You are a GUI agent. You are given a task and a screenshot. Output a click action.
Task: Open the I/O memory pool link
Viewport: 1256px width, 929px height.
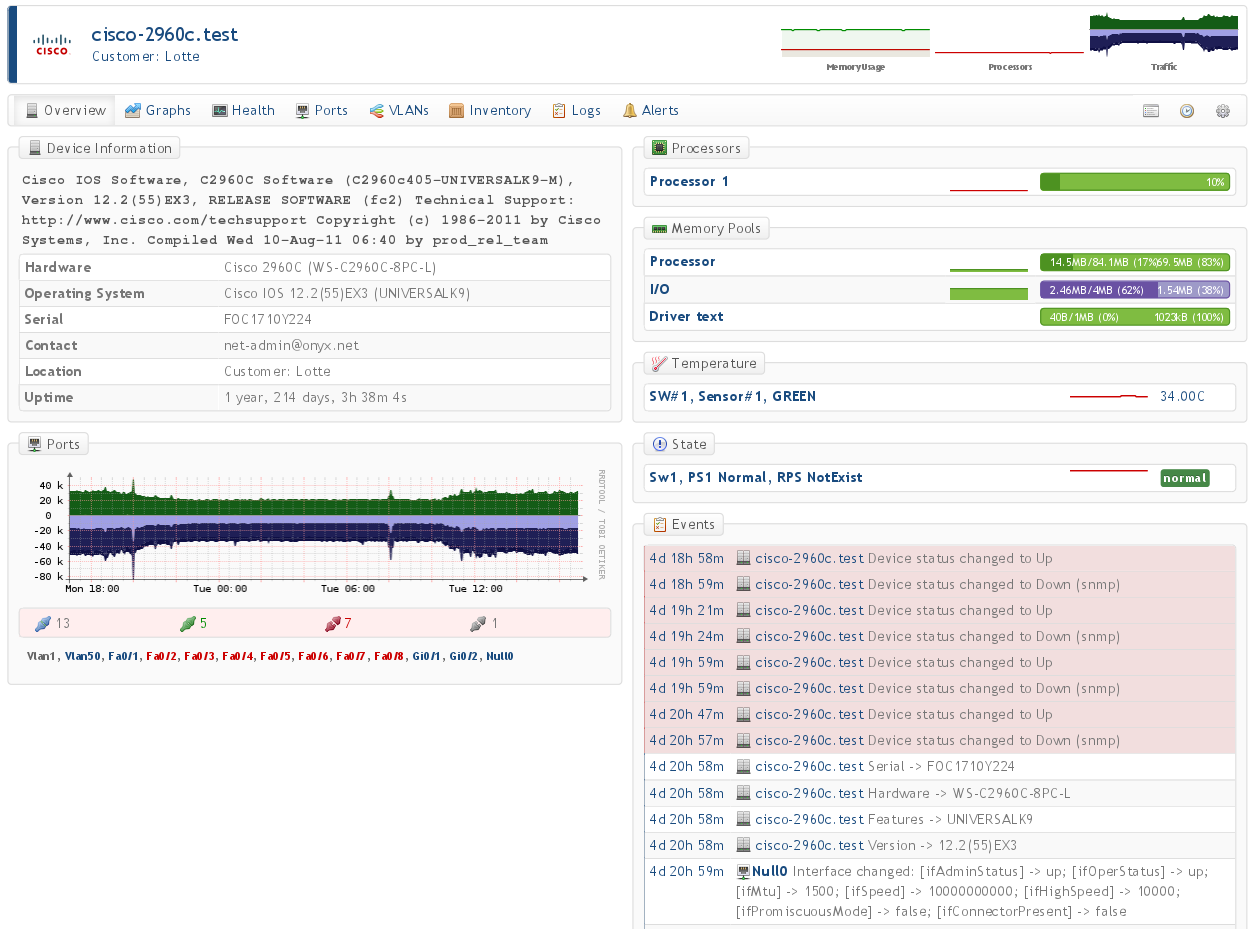[659, 289]
